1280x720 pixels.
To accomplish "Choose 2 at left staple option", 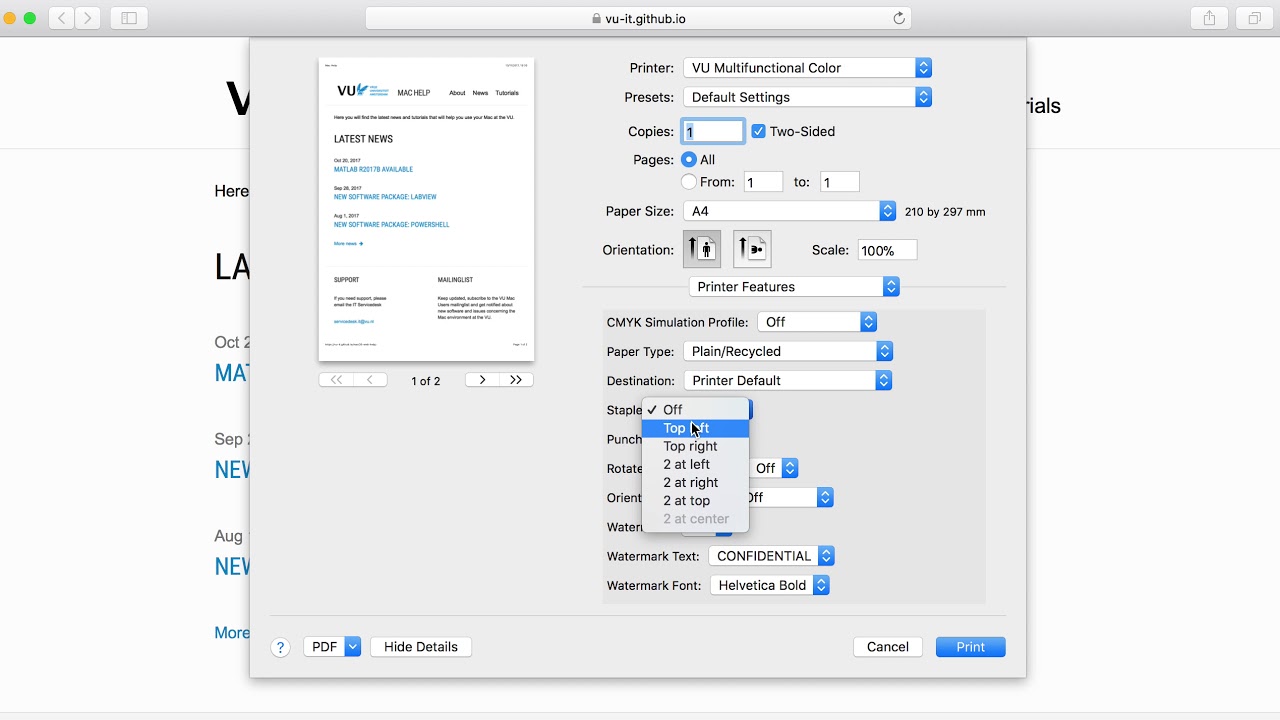I will pos(686,464).
